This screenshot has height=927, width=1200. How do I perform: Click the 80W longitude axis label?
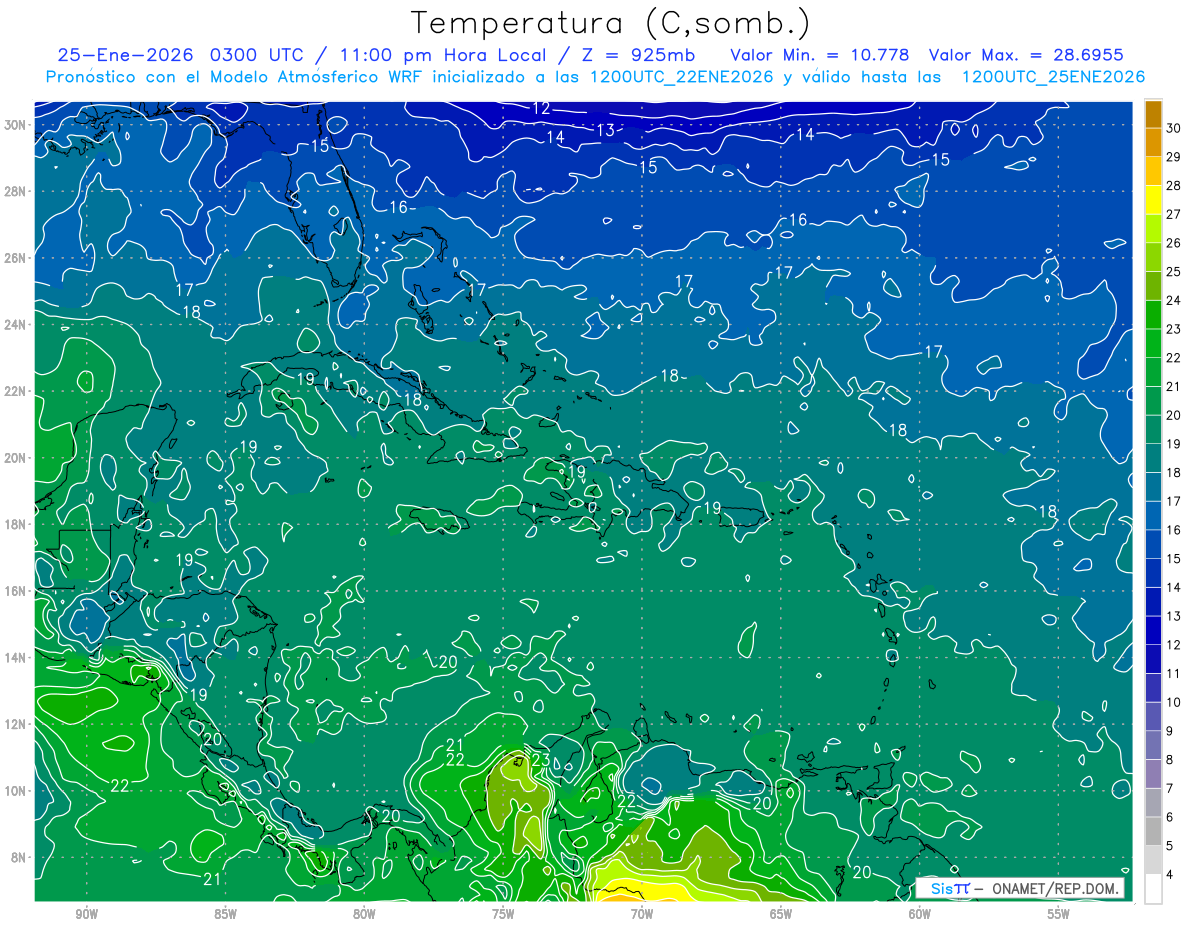pos(364,914)
